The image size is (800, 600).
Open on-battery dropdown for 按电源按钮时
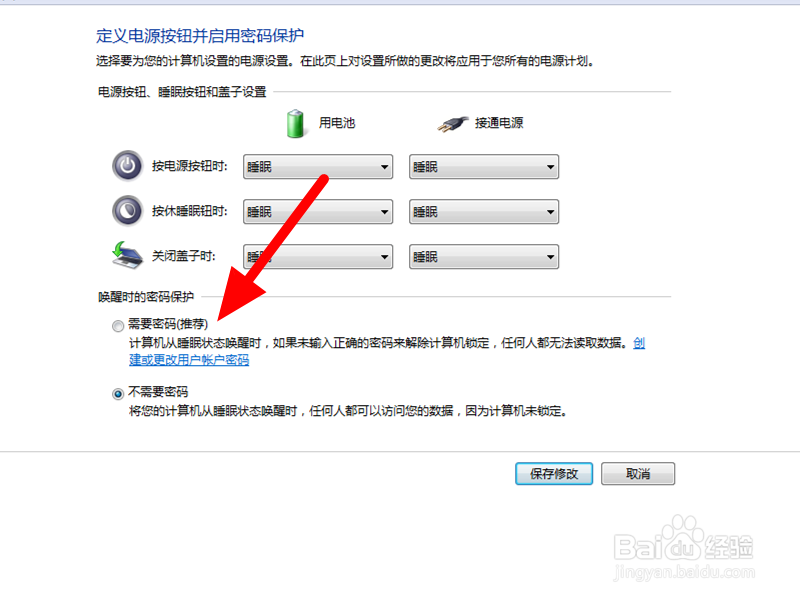pos(318,167)
